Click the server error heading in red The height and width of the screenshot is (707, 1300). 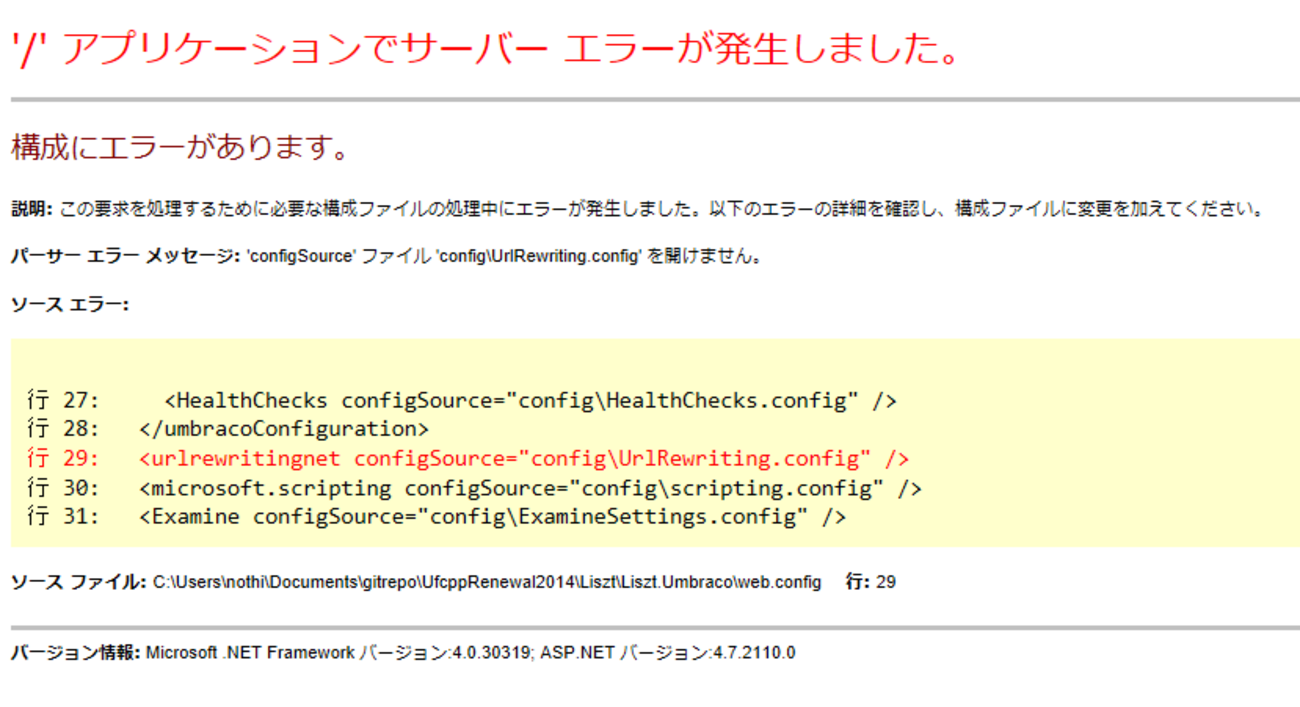(485, 48)
